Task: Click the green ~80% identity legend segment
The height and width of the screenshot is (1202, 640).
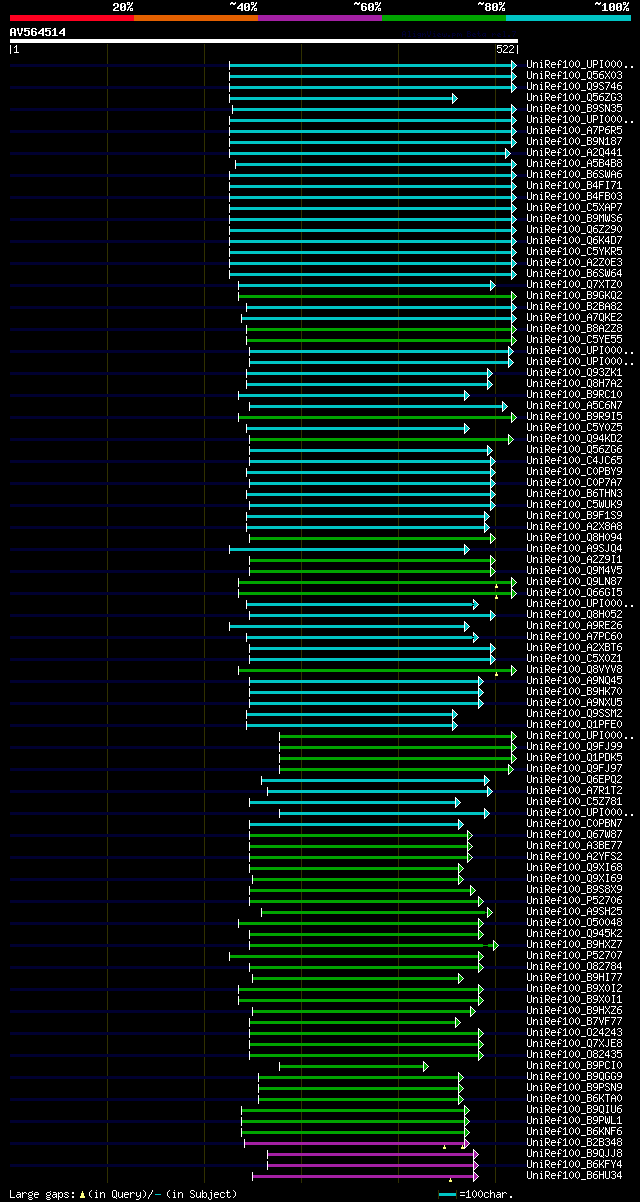Action: 444,17
